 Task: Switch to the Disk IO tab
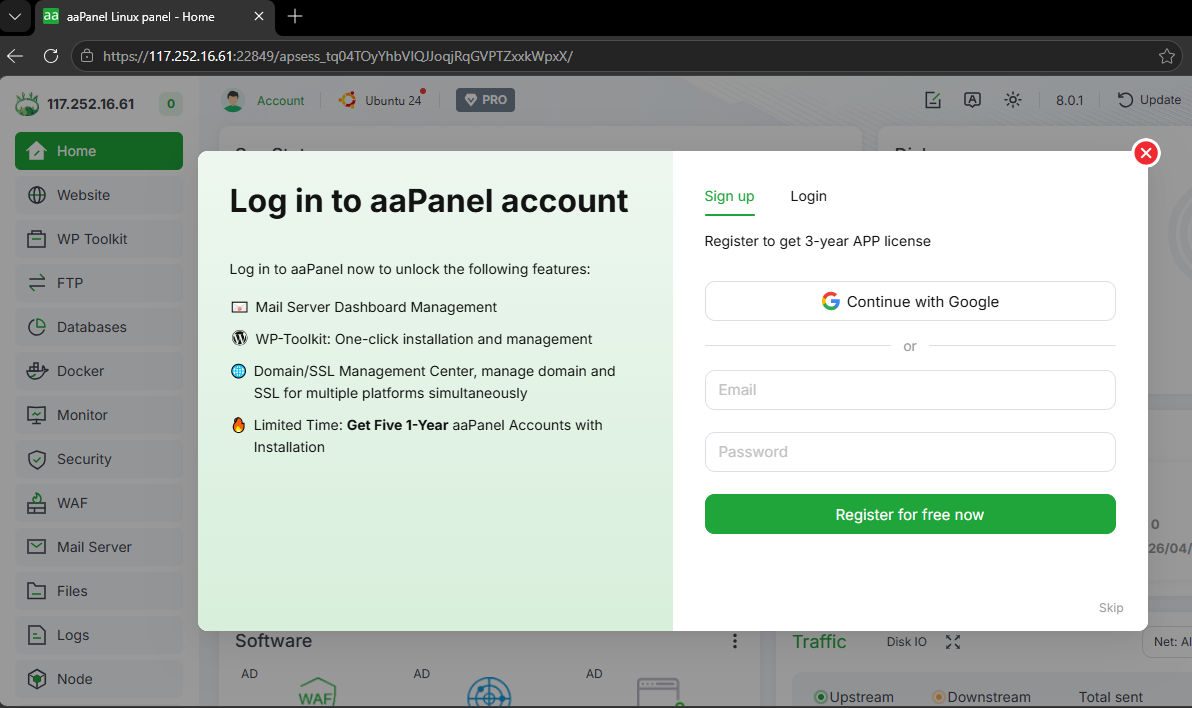click(906, 642)
